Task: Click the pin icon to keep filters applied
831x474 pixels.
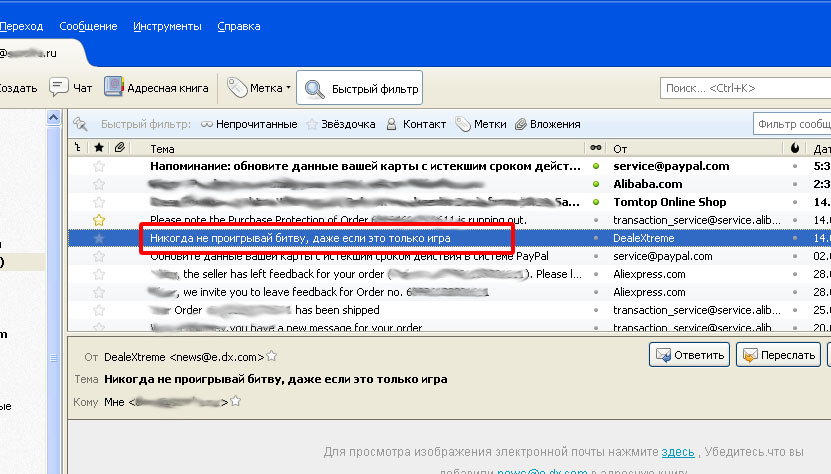Action: pos(81,124)
